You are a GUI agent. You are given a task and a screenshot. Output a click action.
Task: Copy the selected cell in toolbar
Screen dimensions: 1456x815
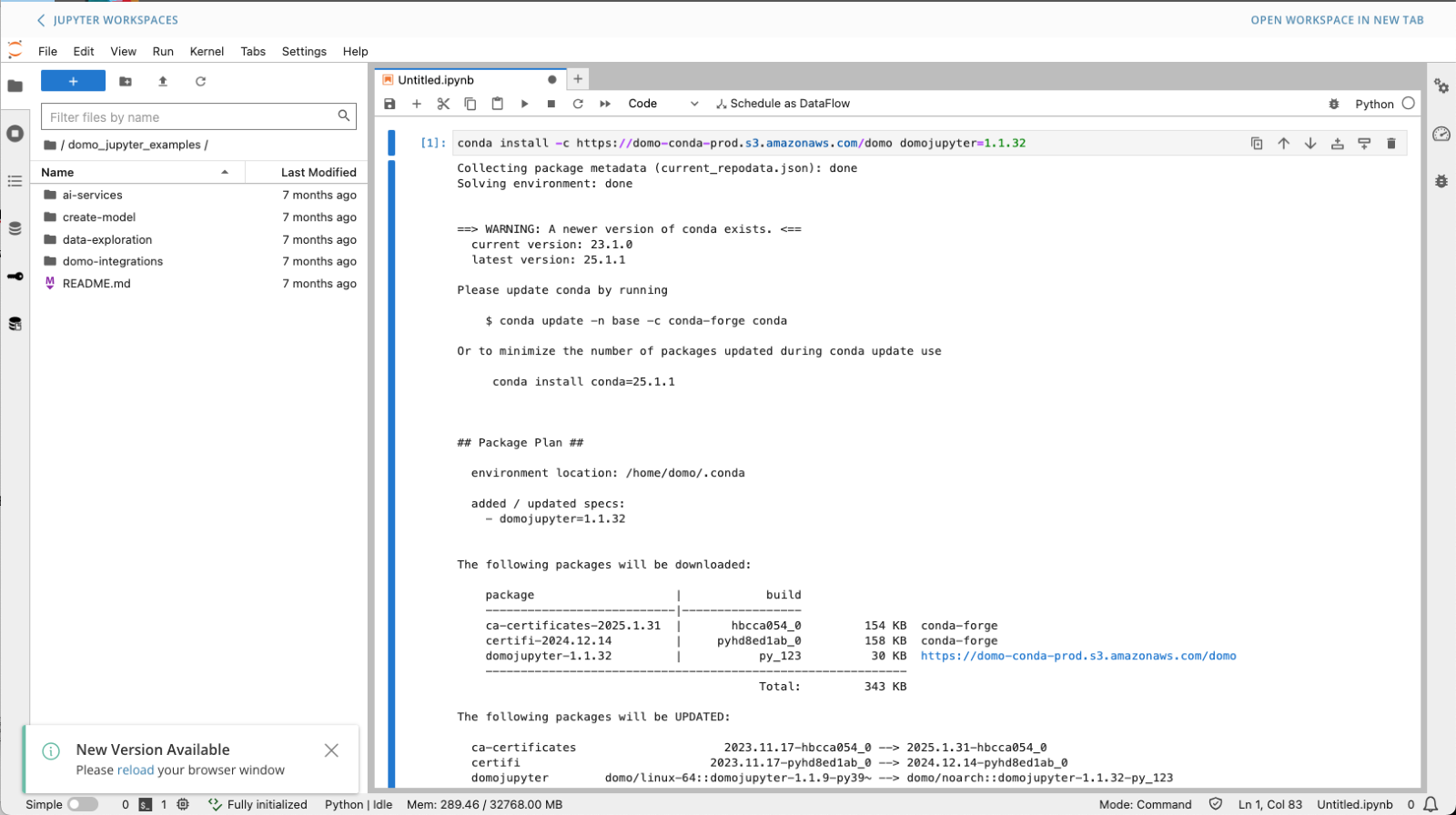pyautogui.click(x=470, y=104)
